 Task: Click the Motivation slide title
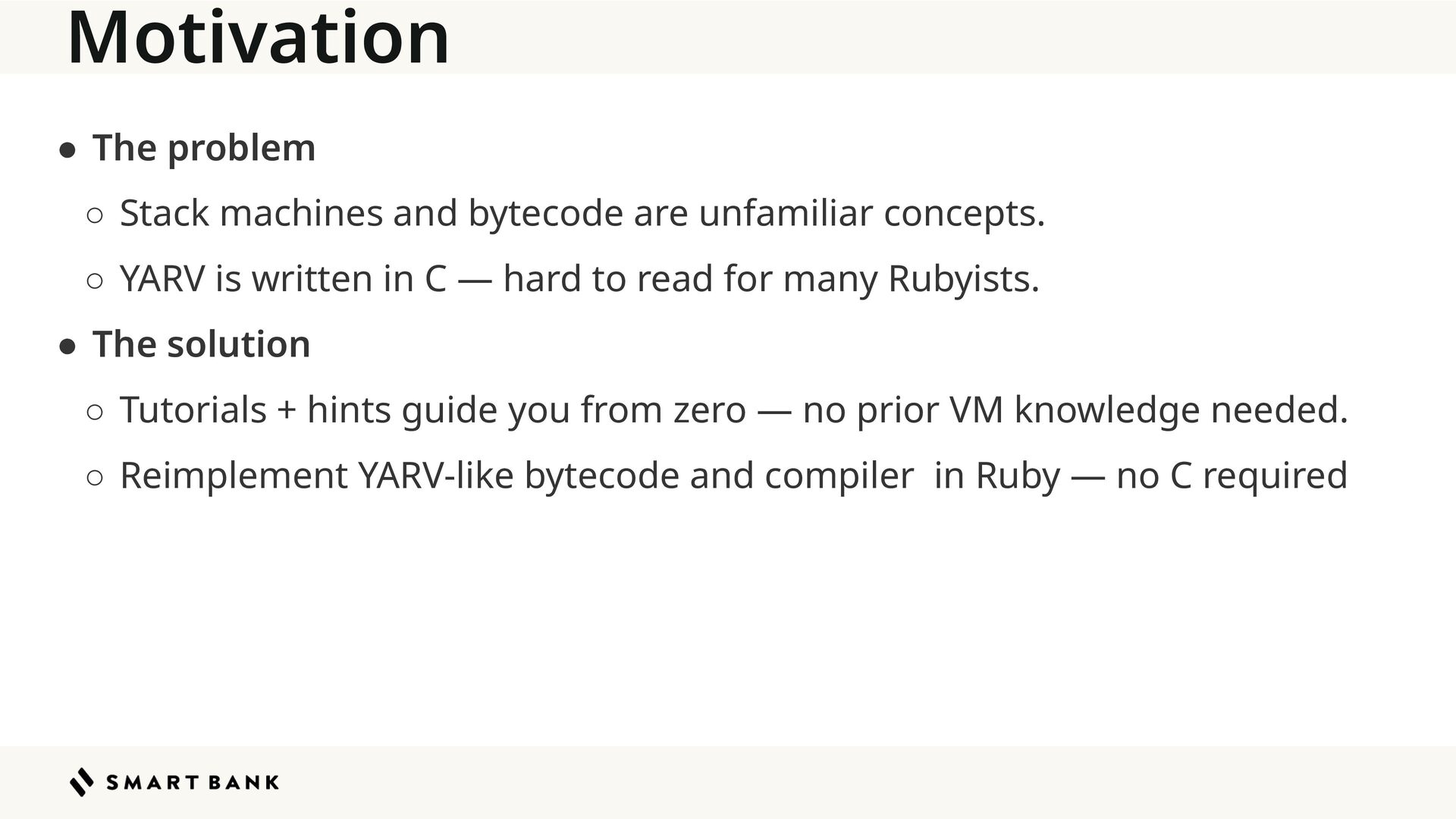(259, 38)
